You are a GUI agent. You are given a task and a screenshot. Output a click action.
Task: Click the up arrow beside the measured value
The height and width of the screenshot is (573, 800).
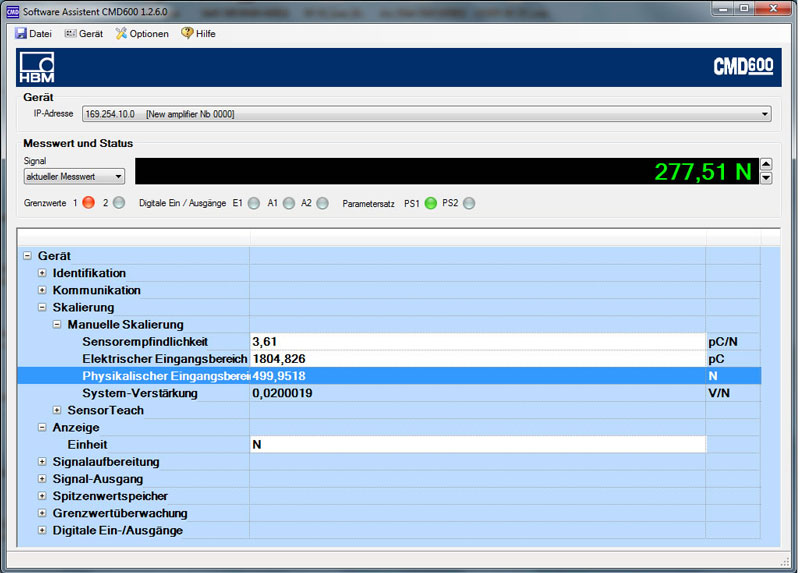pos(766,164)
